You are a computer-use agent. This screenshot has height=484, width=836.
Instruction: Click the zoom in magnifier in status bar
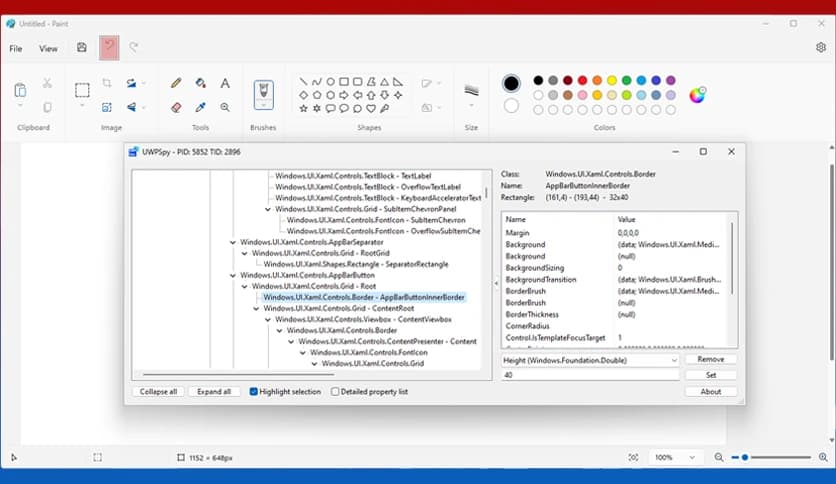point(823,457)
